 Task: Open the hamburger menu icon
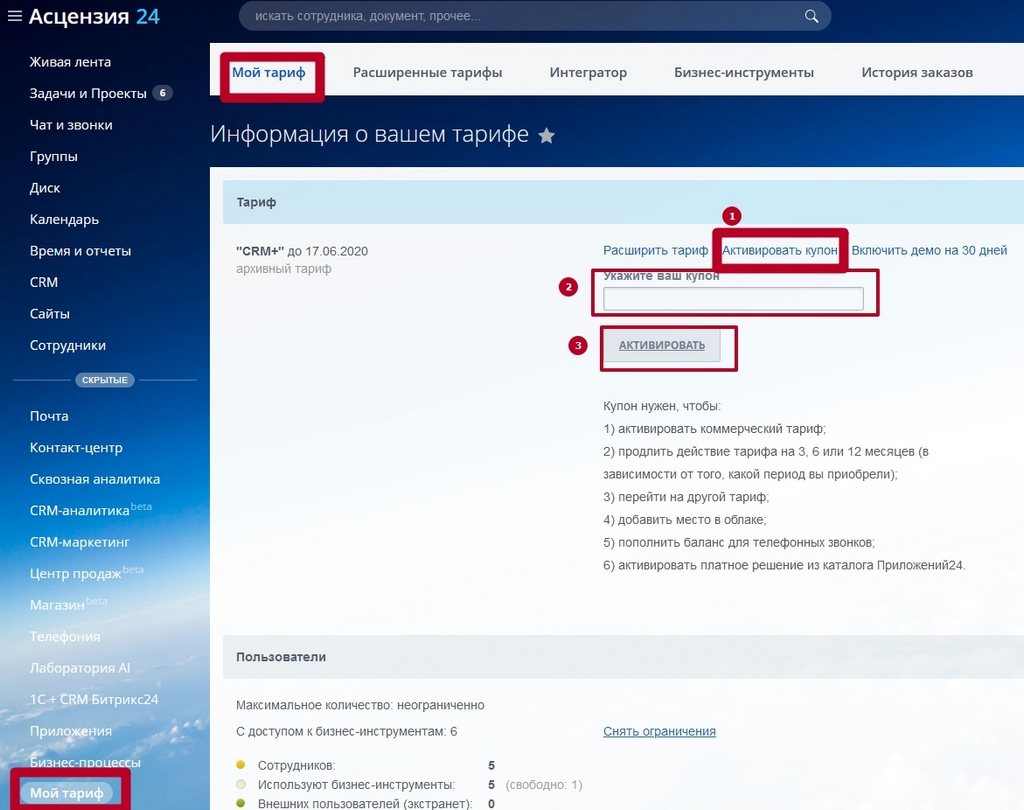coord(14,16)
